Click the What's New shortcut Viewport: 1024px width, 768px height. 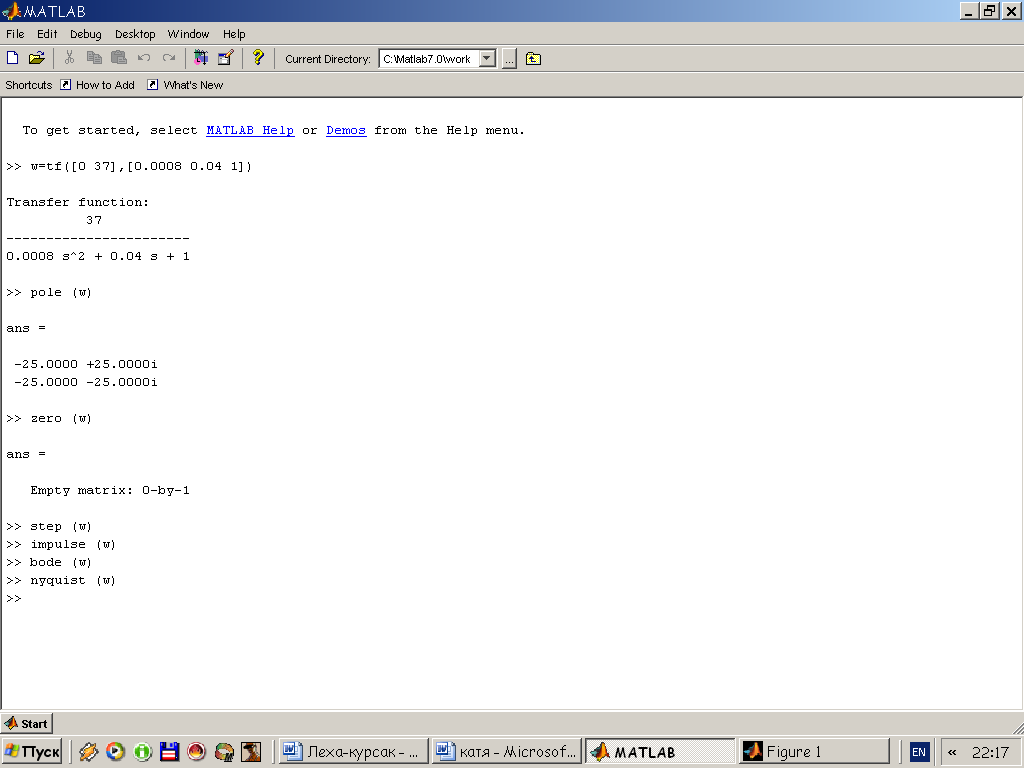[185, 85]
